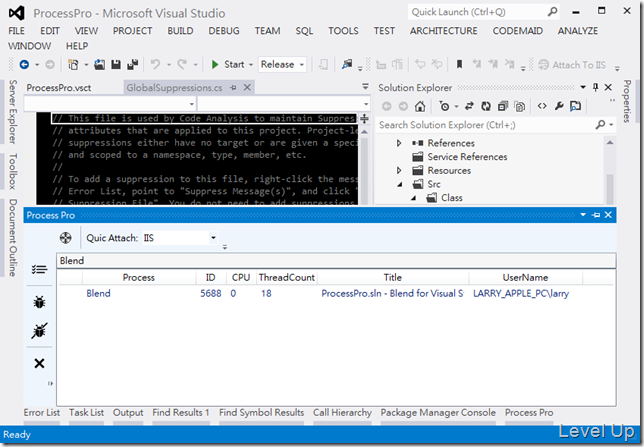Switch to the ProcessPro.vsct tab
Screen dimensions: 644x447
pyautogui.click(x=59, y=88)
